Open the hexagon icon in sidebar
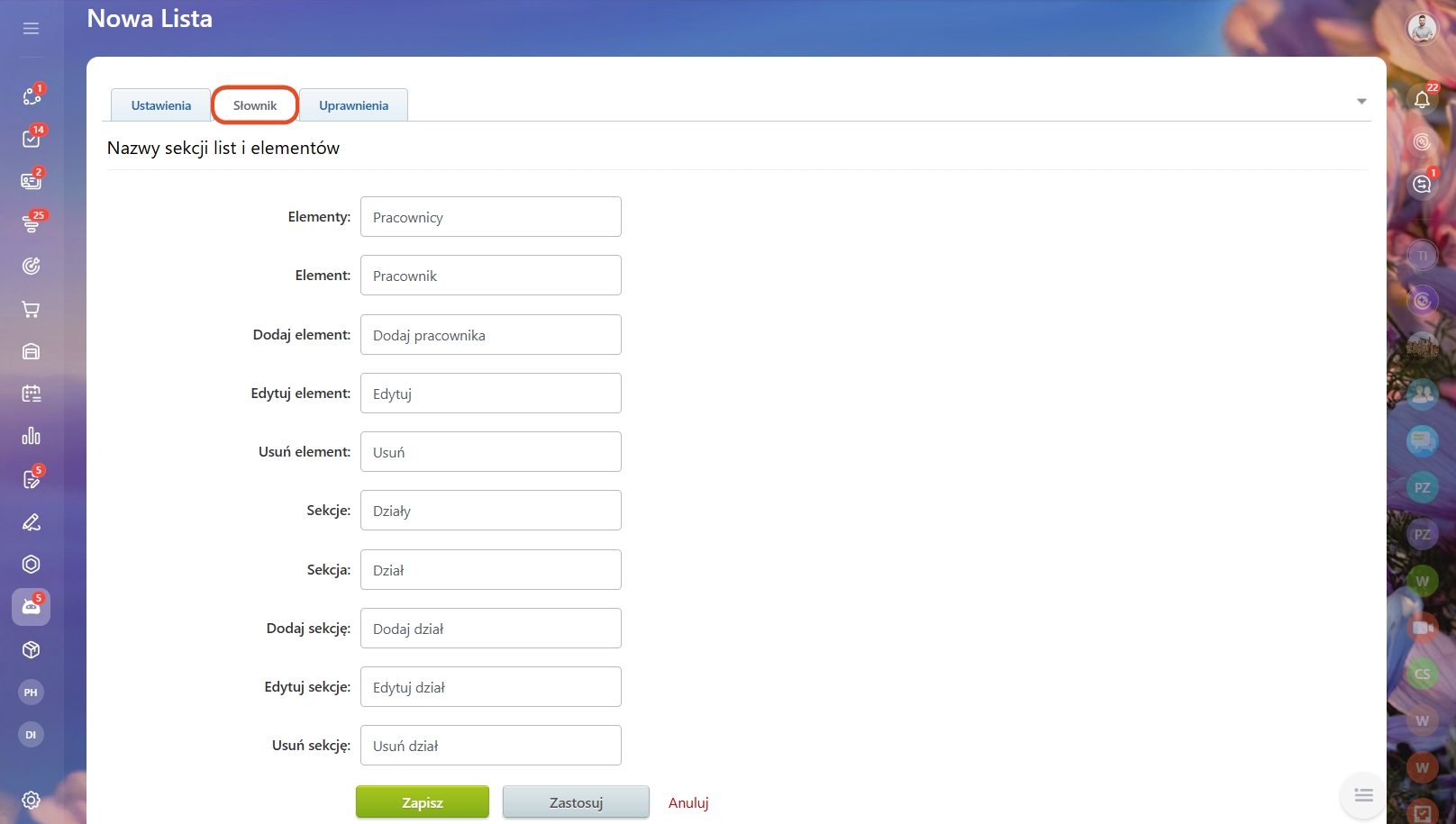The height and width of the screenshot is (824, 1456). (31, 564)
